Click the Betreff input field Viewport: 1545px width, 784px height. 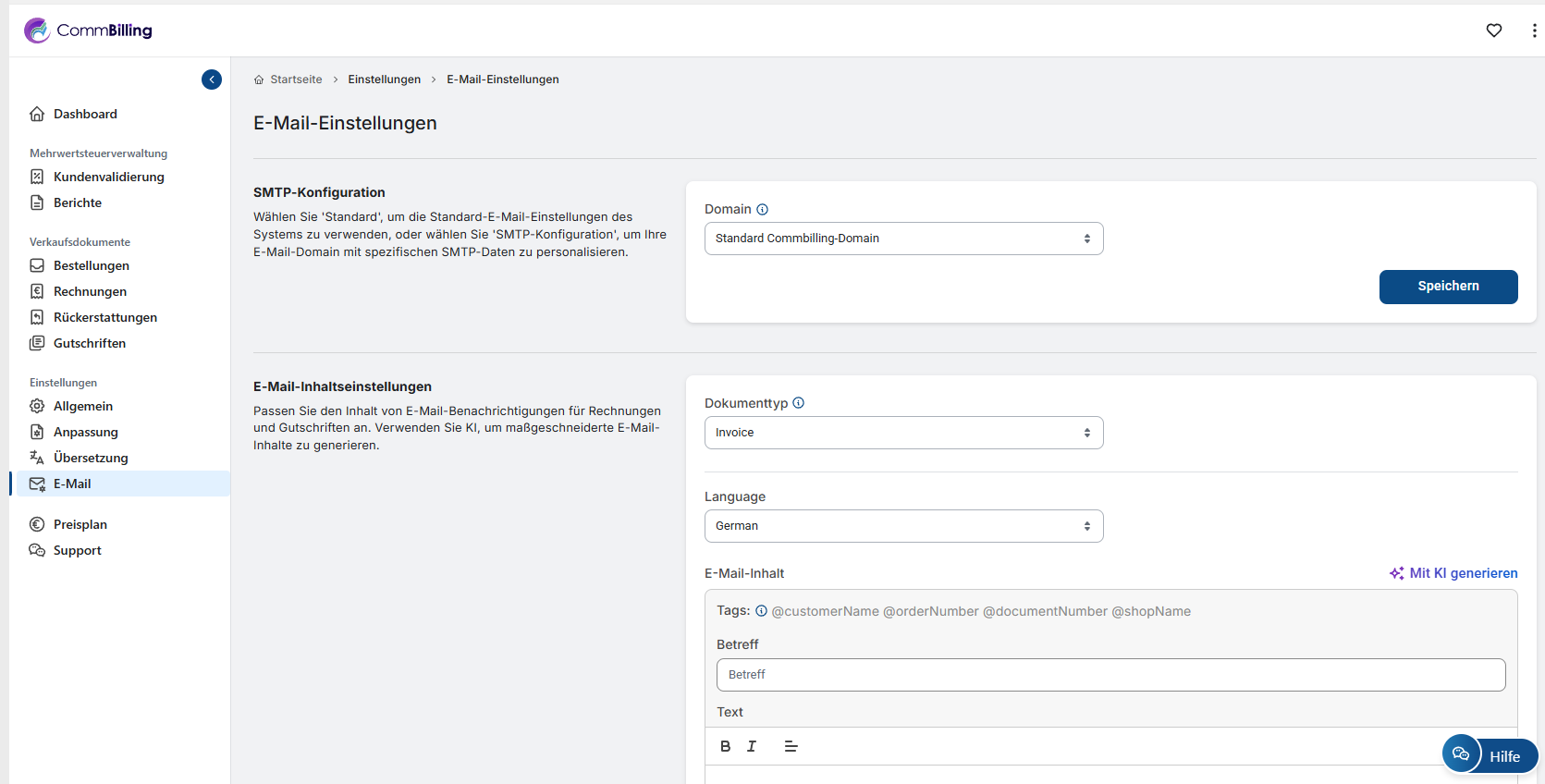pos(1110,675)
